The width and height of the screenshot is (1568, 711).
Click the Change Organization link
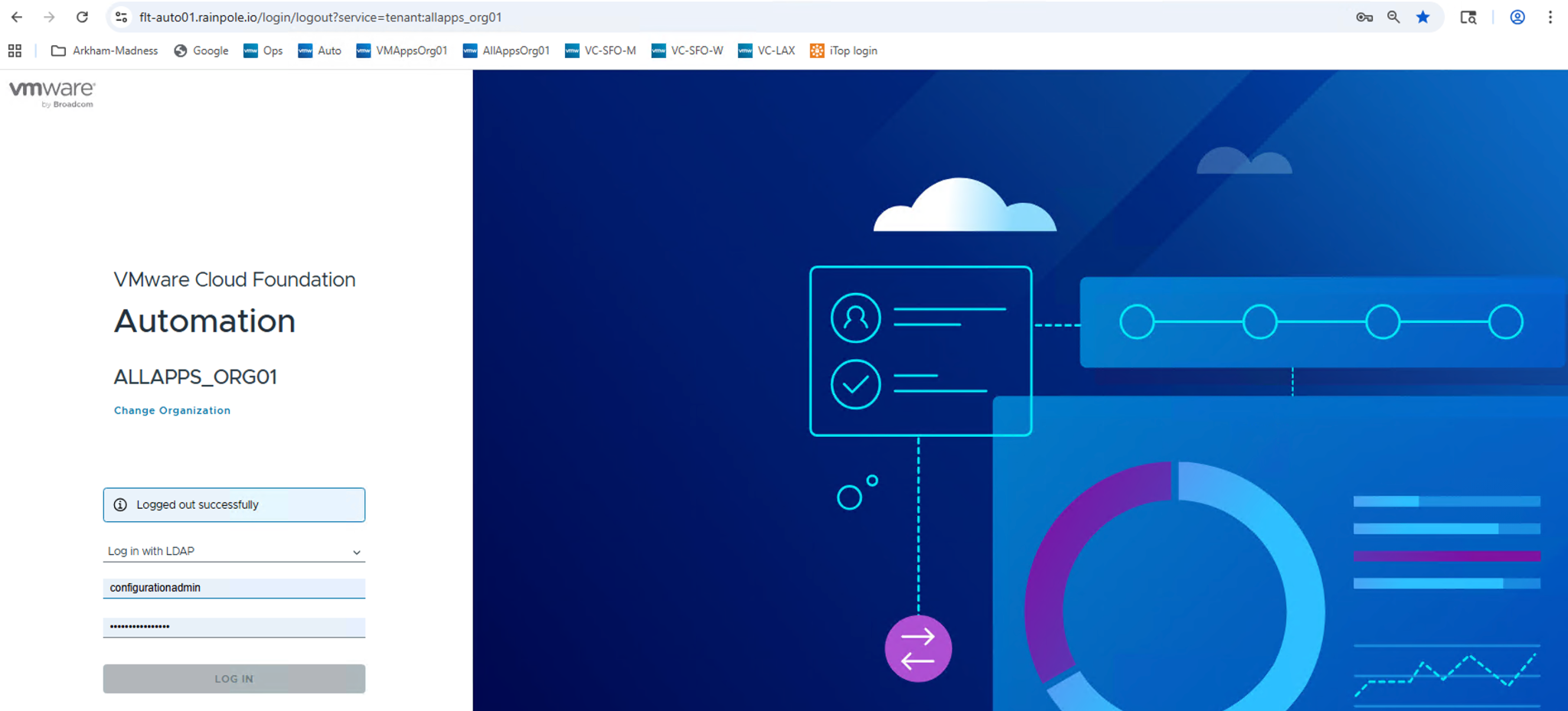pos(172,410)
